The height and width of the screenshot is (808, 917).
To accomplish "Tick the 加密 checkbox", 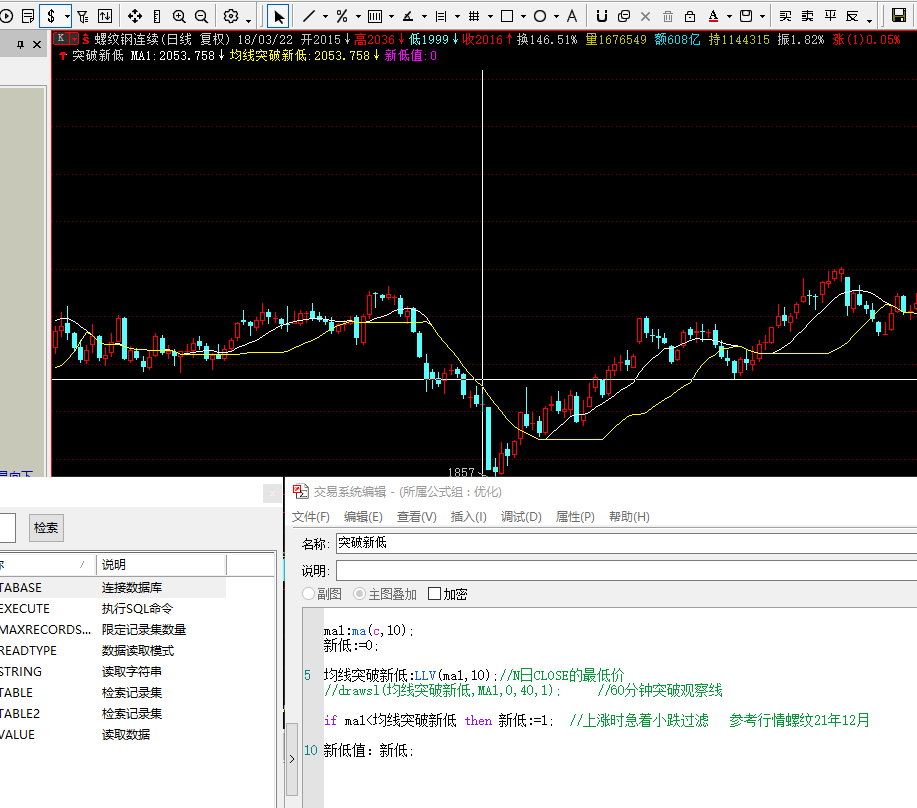I will click(435, 594).
